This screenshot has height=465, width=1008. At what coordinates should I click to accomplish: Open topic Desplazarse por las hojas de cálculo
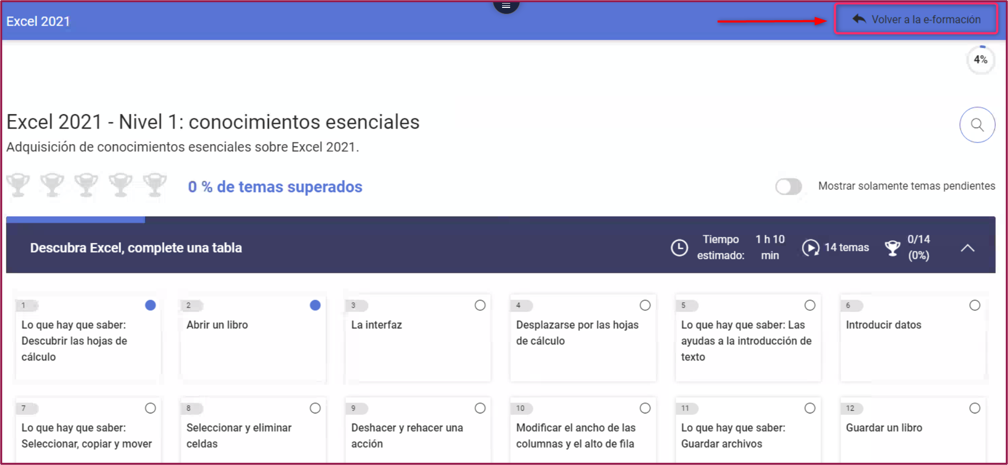pyautogui.click(x=583, y=338)
